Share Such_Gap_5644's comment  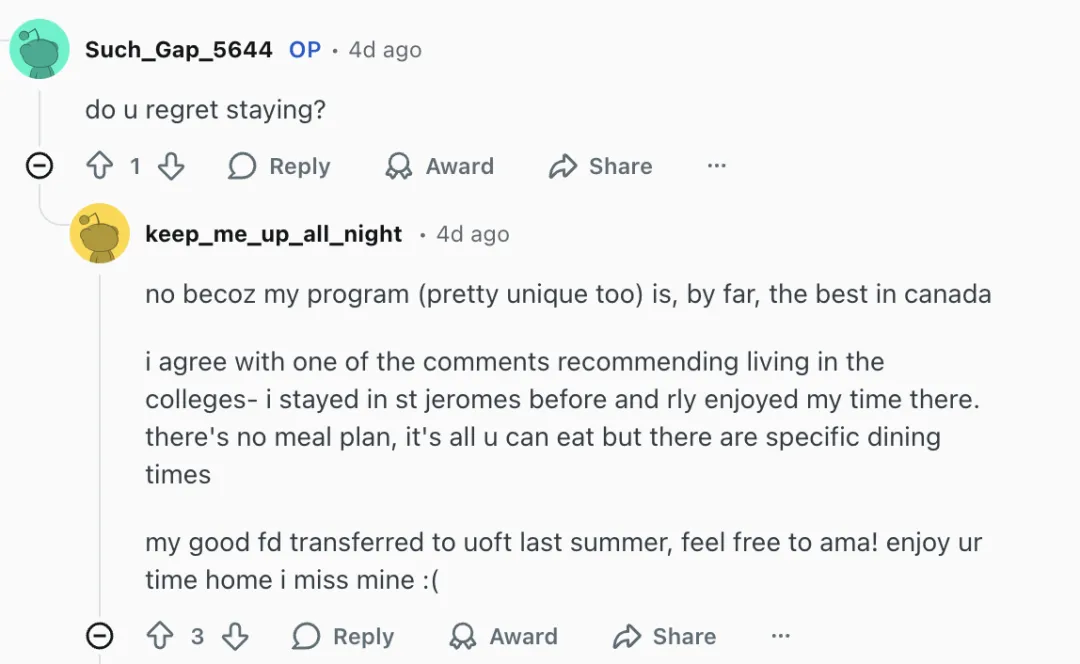click(x=601, y=166)
